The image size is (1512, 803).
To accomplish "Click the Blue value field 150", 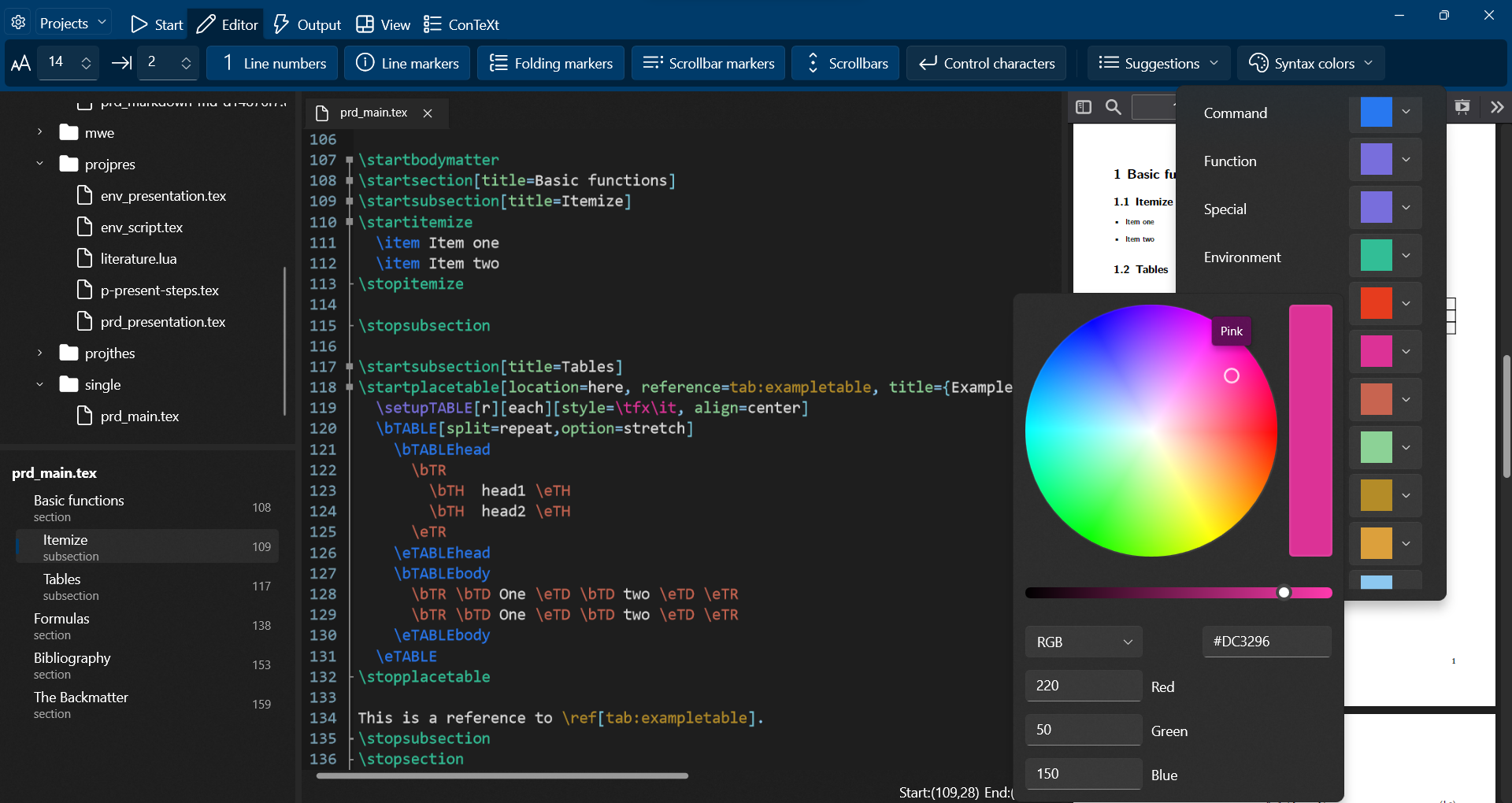I will (x=1084, y=774).
